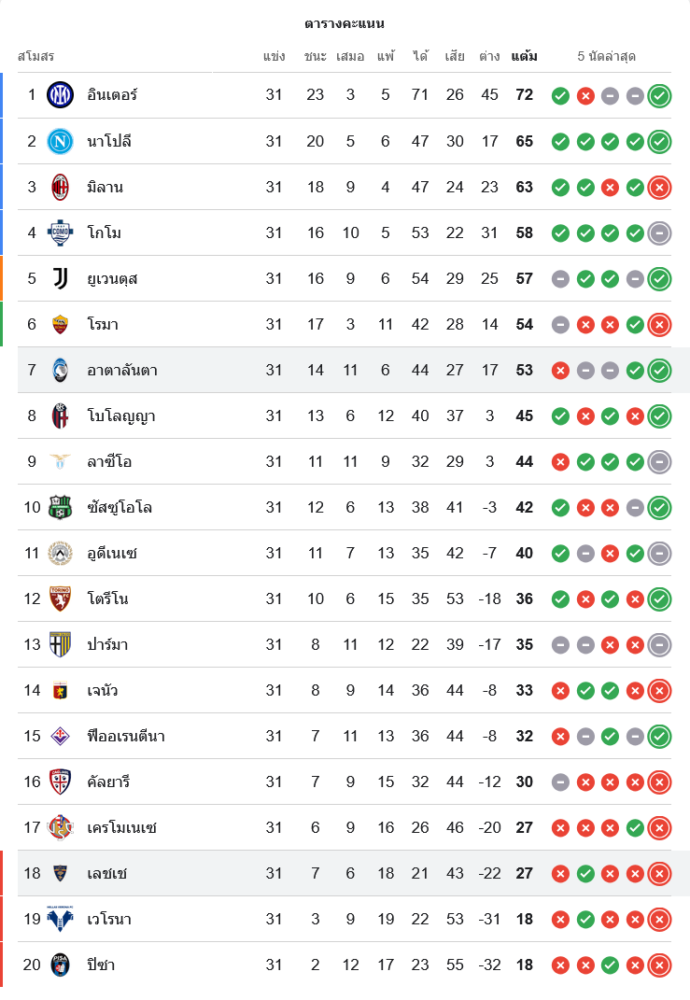The width and height of the screenshot is (690, 1000).
Task: Open the โกโม team name link
Action: (104, 233)
